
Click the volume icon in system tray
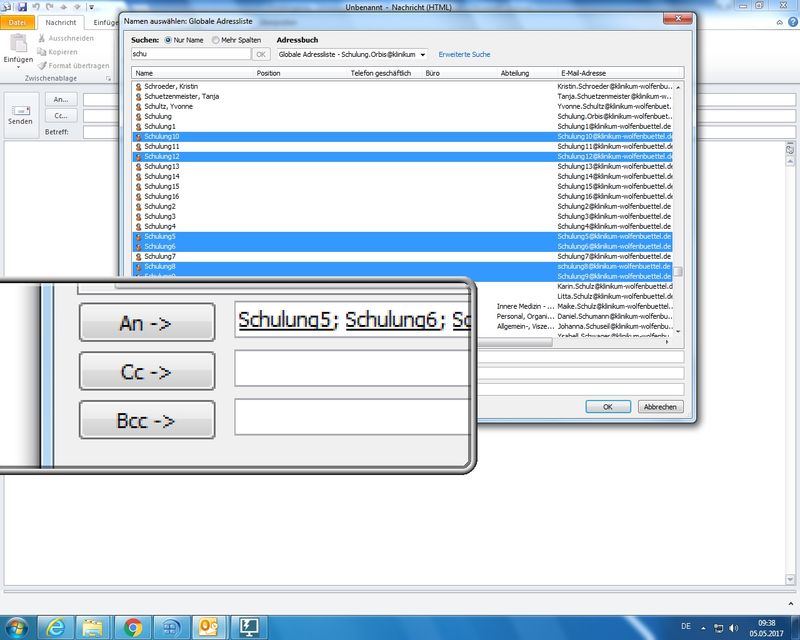[x=734, y=628]
